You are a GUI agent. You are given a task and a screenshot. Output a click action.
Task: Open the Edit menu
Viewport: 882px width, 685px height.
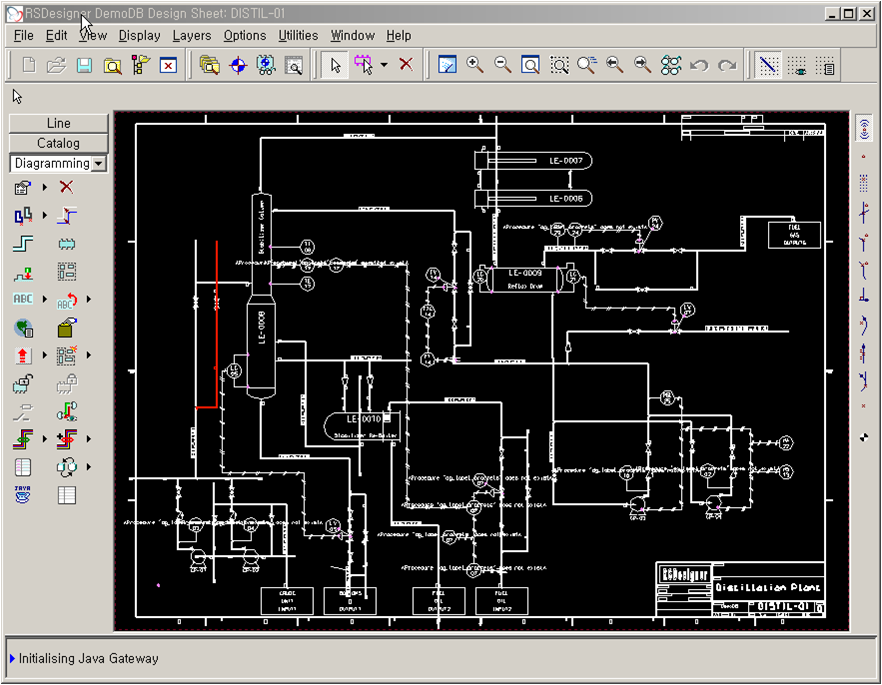tap(56, 35)
